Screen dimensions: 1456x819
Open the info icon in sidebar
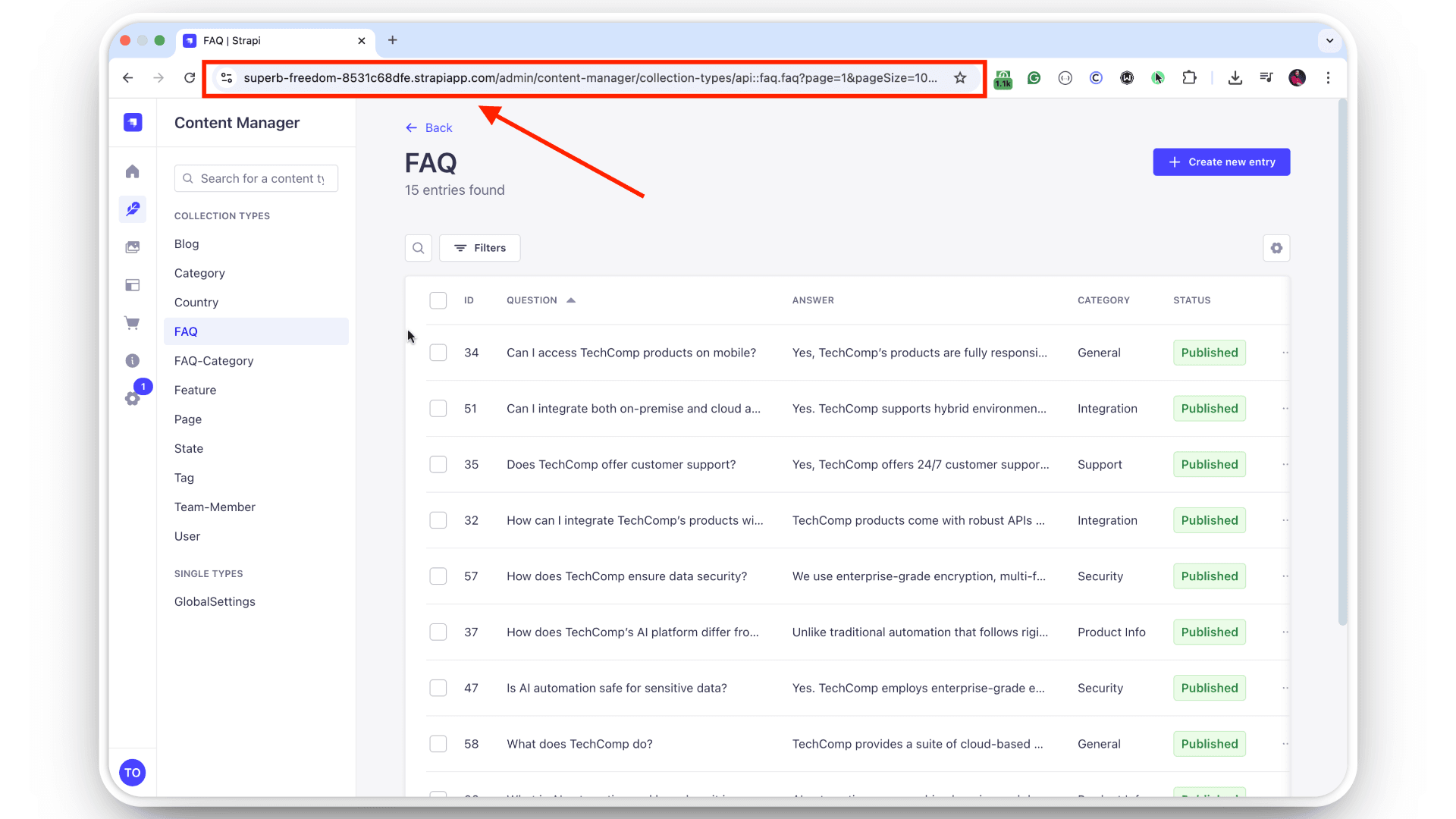click(133, 361)
